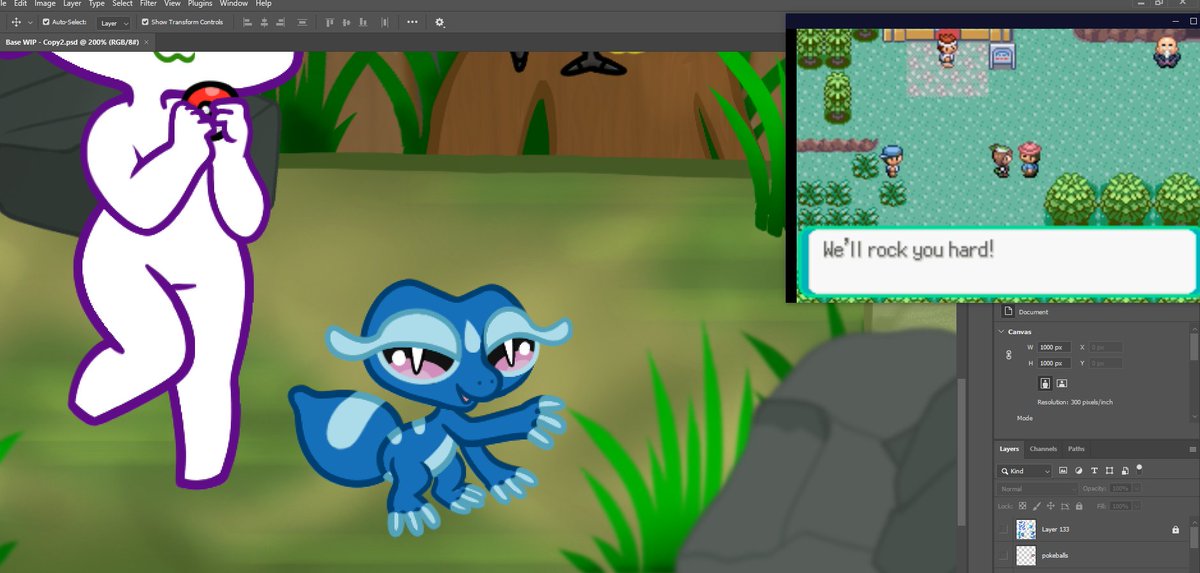
Task: Click the pokeballs layer thumbnail
Action: coord(1026,555)
